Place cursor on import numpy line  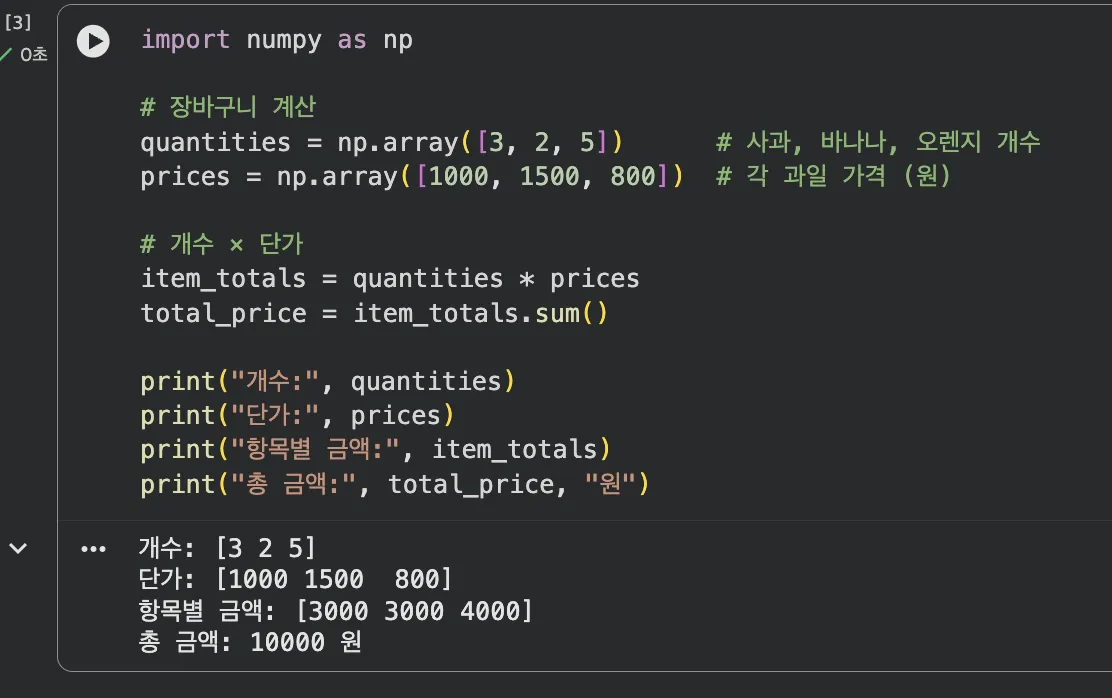tap(276, 40)
